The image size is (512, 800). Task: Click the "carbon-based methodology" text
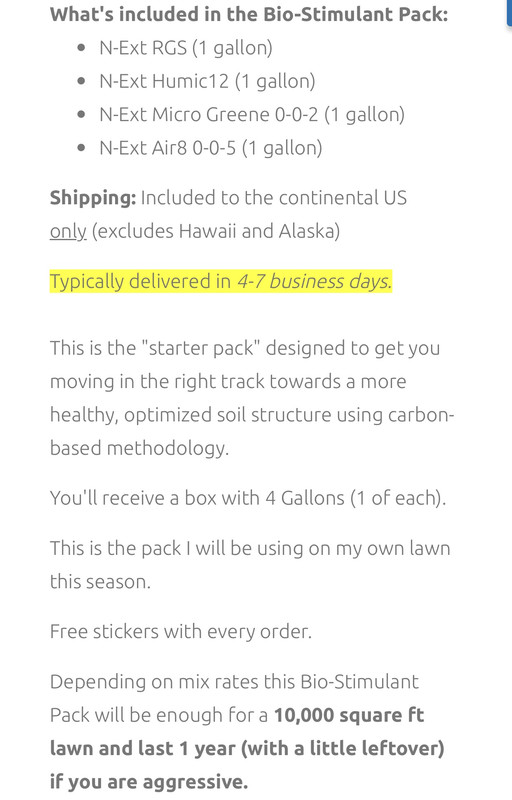click(x=252, y=432)
